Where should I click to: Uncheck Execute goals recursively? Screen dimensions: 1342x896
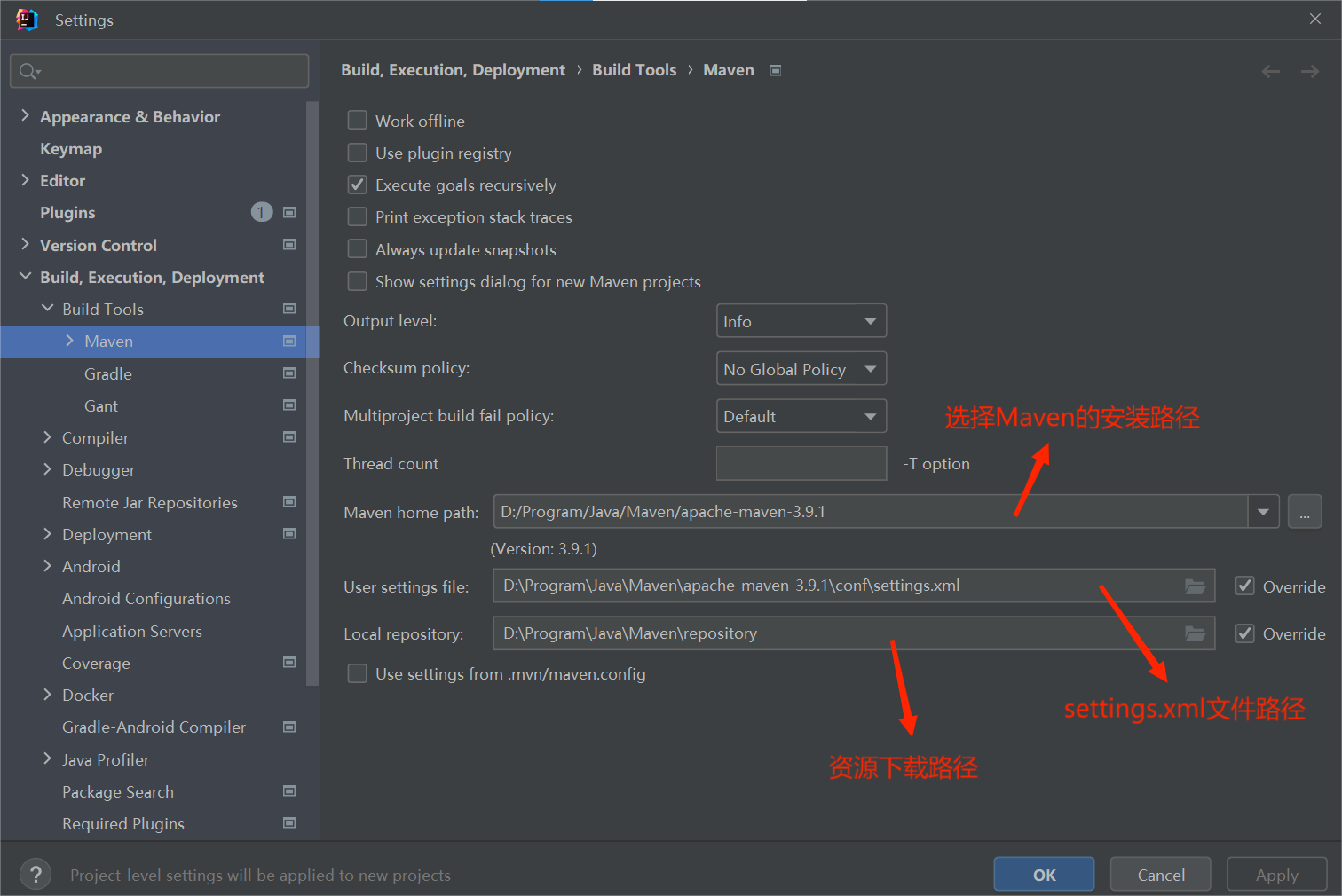(x=358, y=185)
